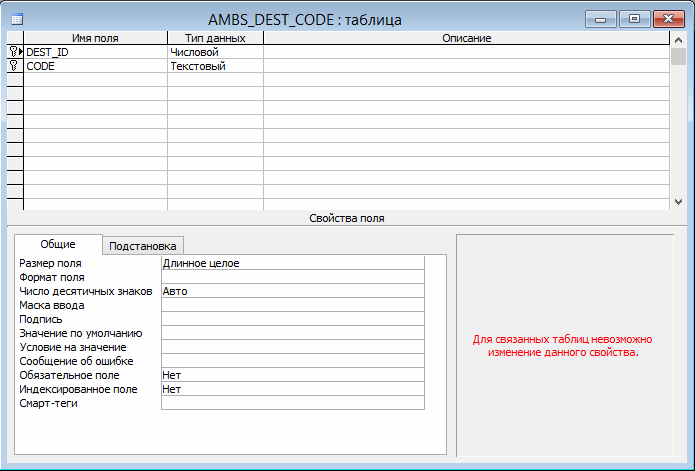Select the DEST_ID row via its key selector

[15, 52]
